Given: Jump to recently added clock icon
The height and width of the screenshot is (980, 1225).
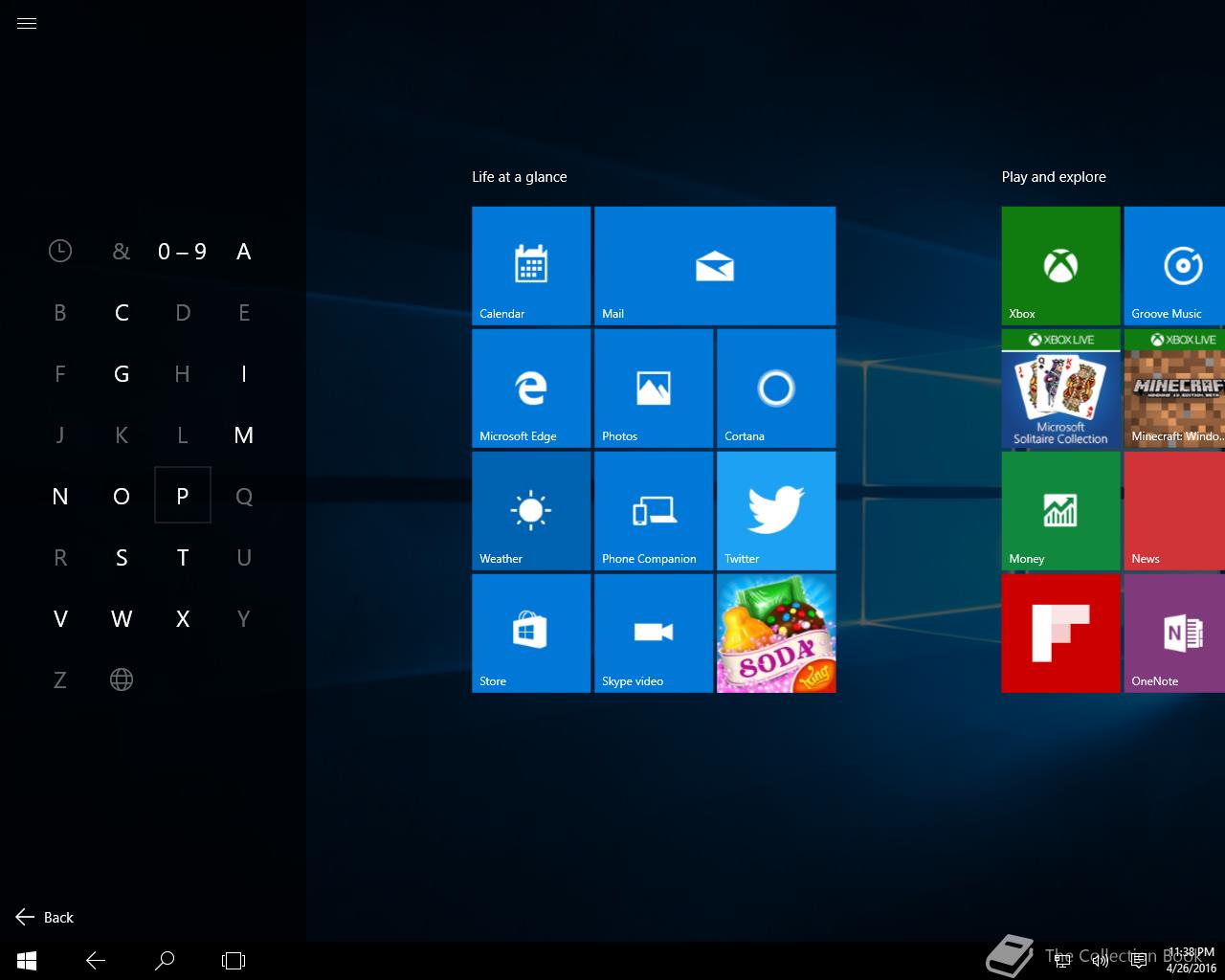Looking at the screenshot, I should [60, 252].
